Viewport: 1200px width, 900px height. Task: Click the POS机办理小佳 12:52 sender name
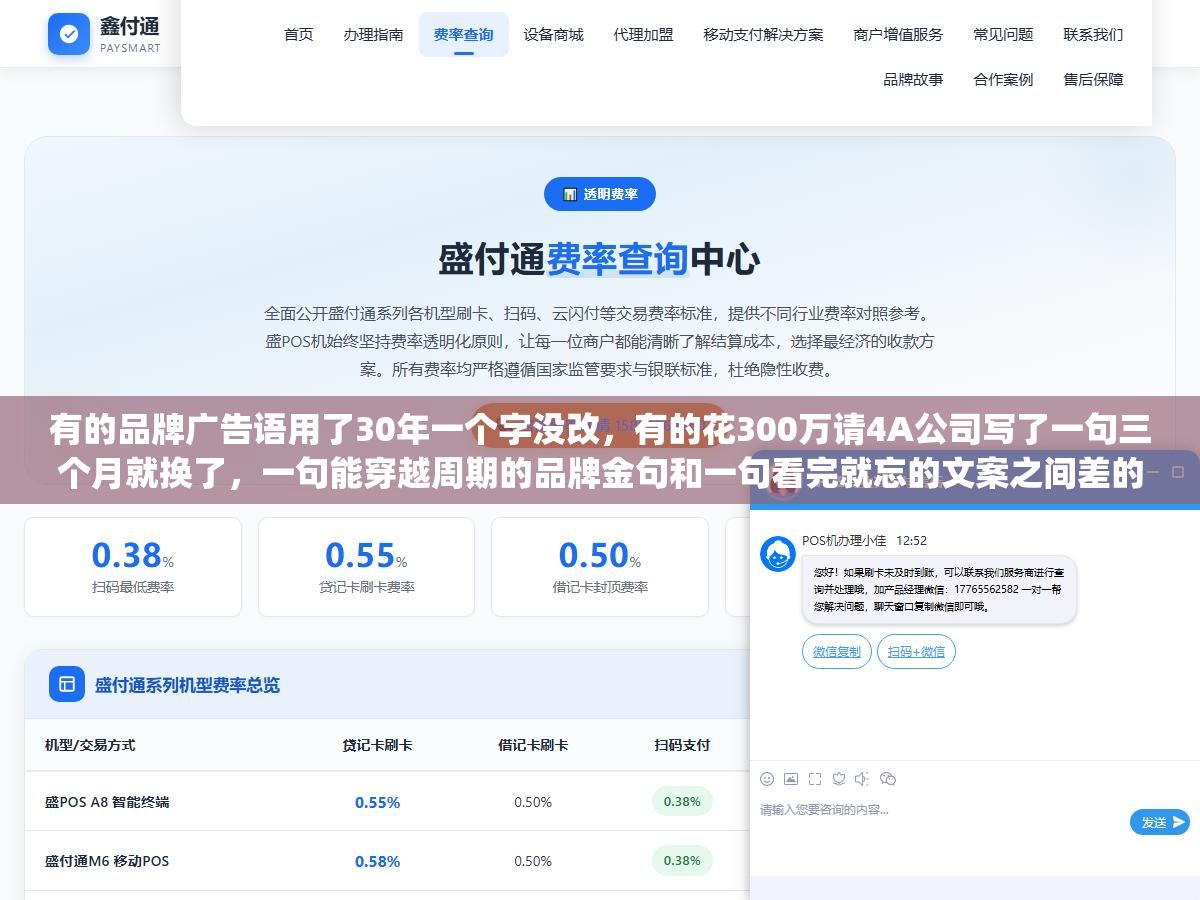coord(864,541)
